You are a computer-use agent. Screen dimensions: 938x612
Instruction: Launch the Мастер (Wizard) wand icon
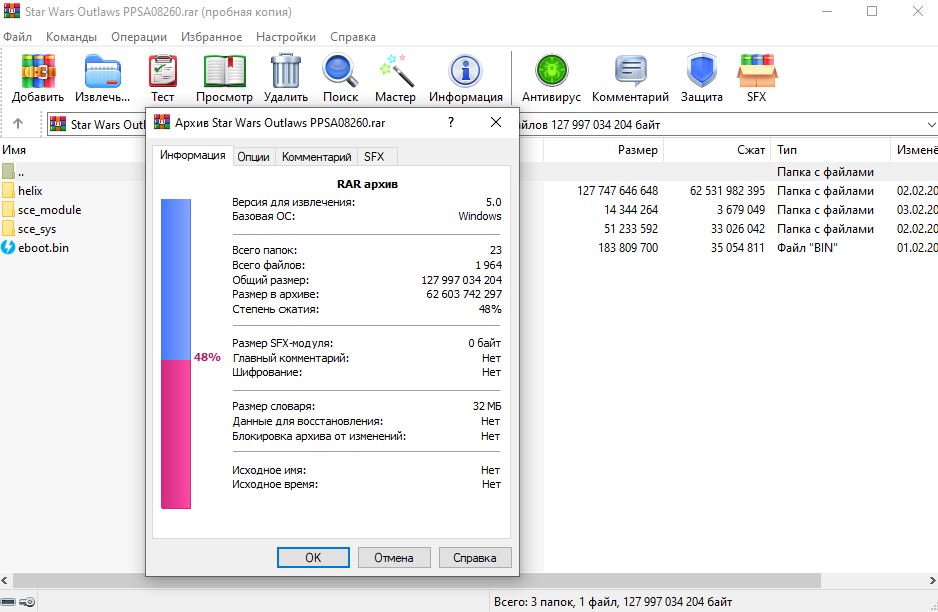pos(395,73)
